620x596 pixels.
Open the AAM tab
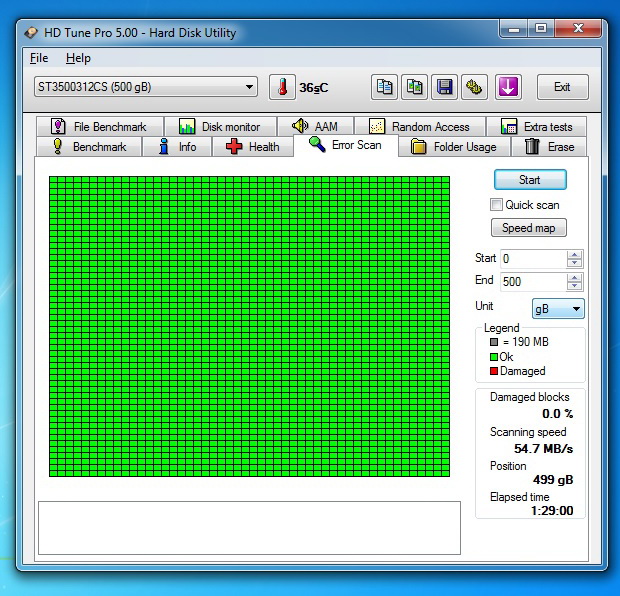click(316, 127)
